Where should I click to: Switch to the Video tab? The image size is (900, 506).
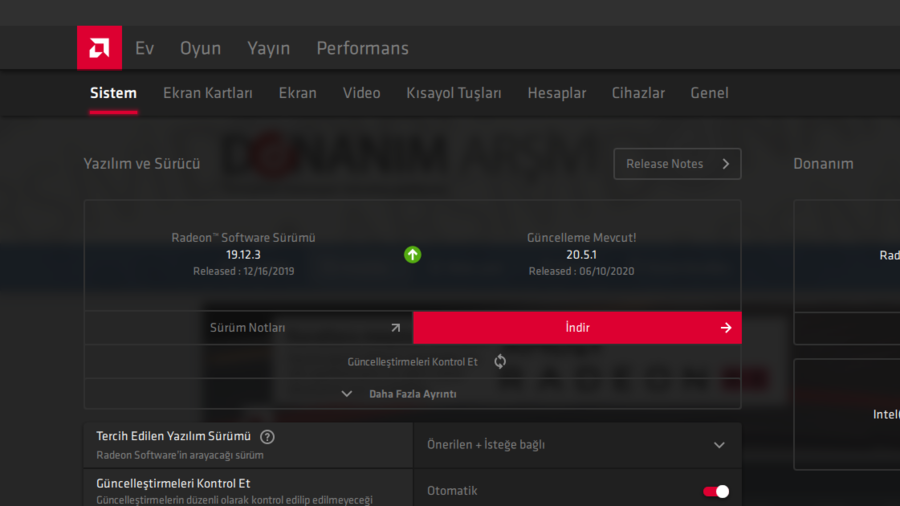[x=362, y=93]
